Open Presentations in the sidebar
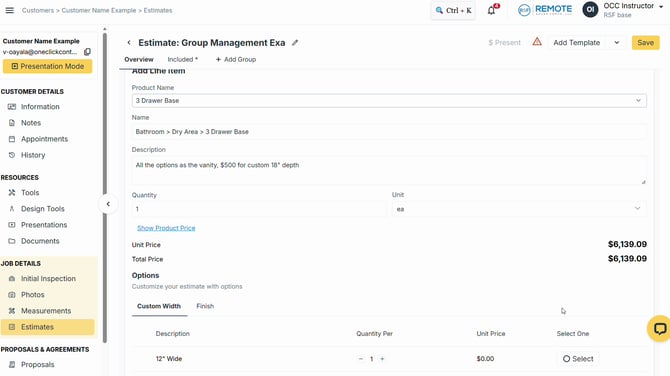Screen dimensions: 670x376 (44, 225)
